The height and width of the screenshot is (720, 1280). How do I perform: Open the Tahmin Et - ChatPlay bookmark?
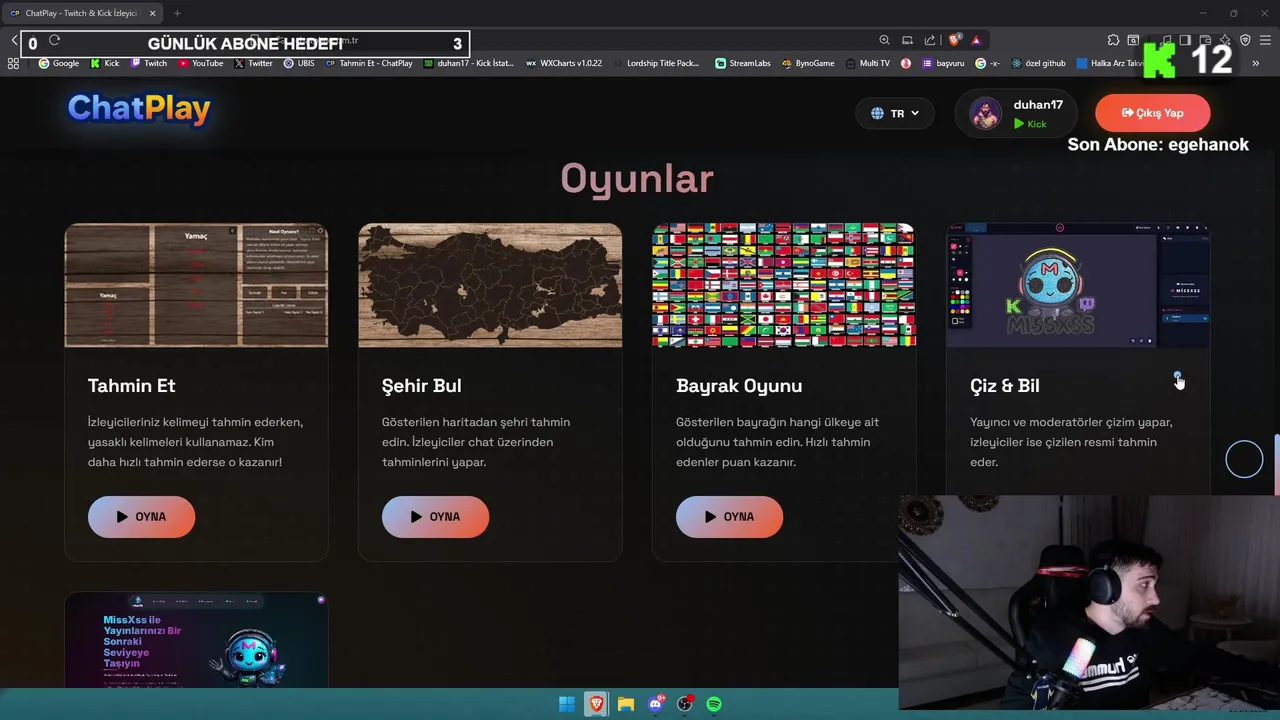click(369, 63)
